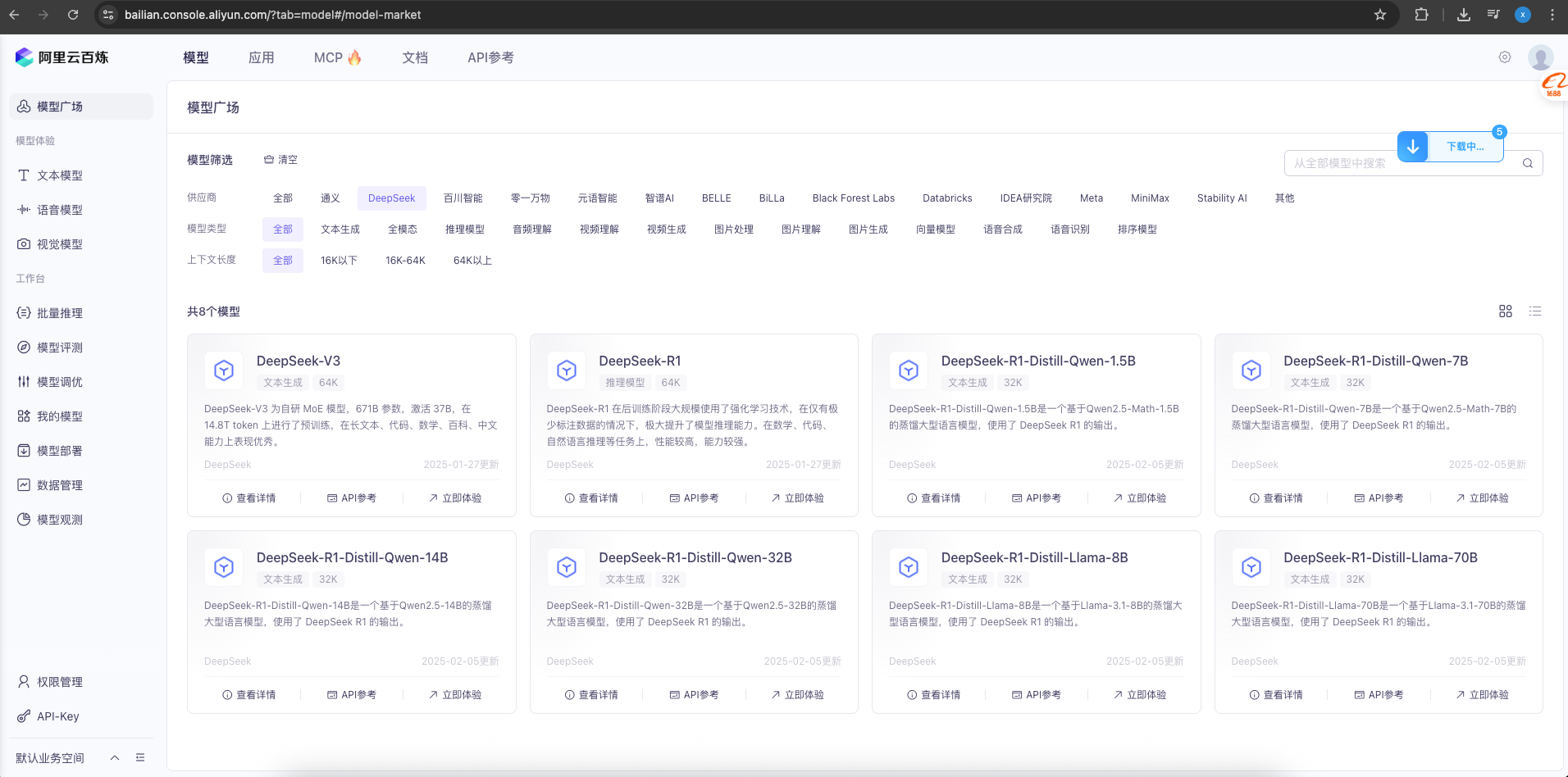Image resolution: width=1568 pixels, height=777 pixels.
Task: Select 文档 top navigation tab
Action: [415, 57]
